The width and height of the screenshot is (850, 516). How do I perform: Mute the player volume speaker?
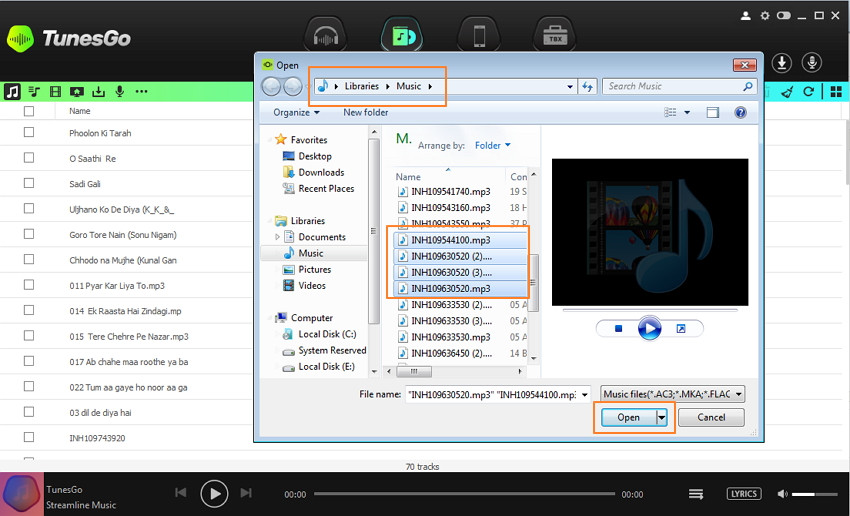[x=782, y=494]
